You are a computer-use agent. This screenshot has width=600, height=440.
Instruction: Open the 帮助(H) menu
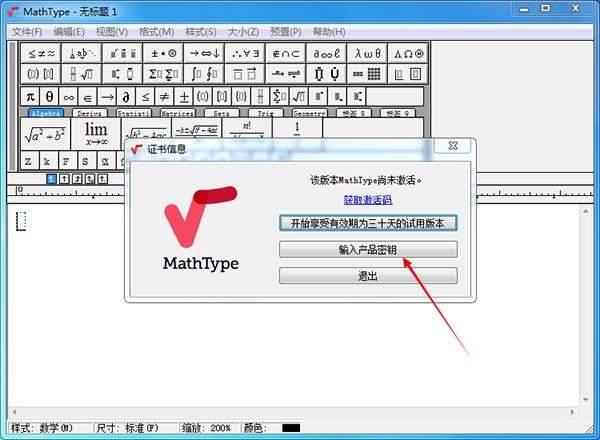(329, 32)
